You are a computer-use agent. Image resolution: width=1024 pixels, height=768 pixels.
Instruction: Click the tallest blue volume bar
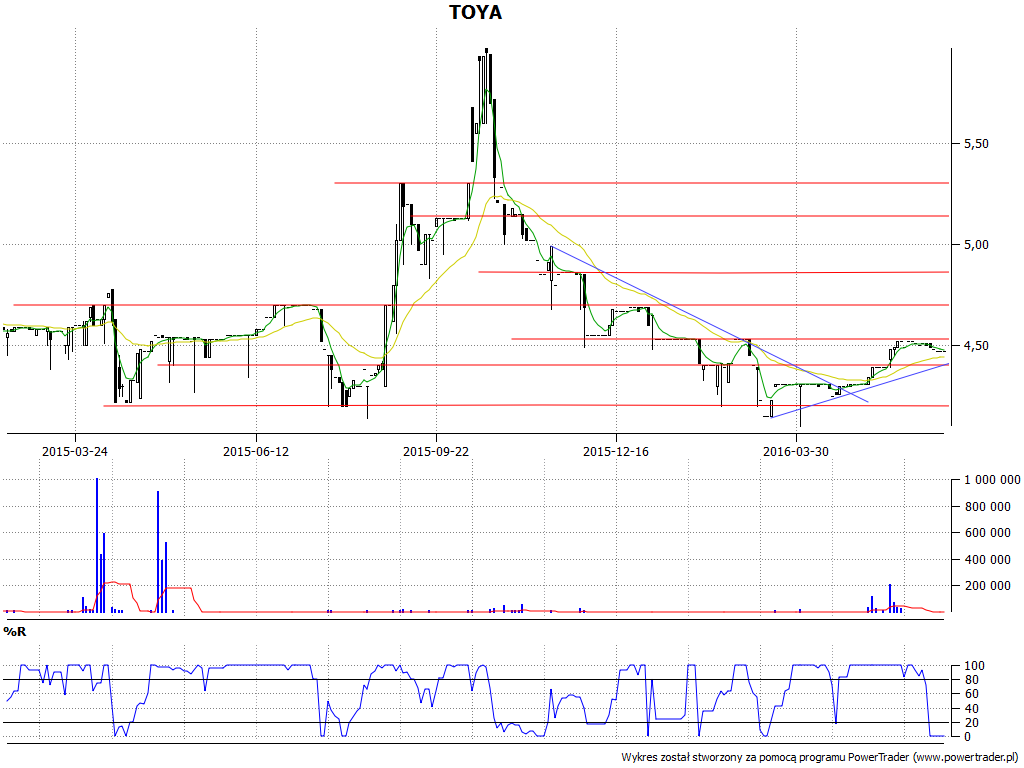click(97, 545)
